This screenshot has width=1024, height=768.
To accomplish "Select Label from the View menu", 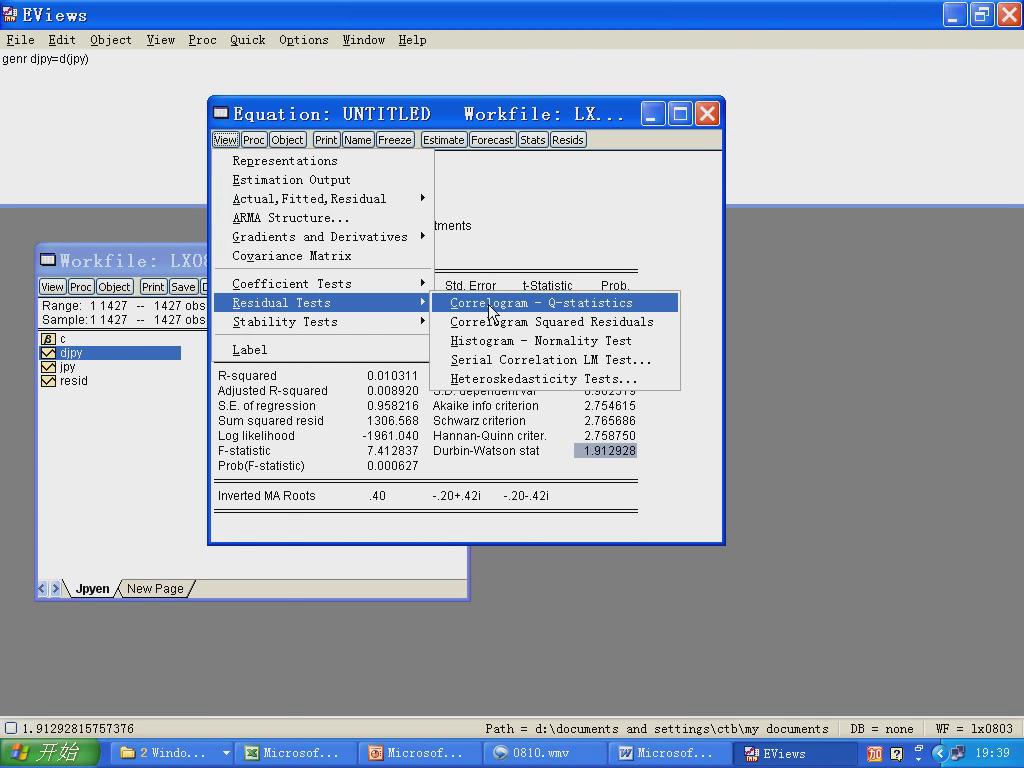I will pos(323,349).
